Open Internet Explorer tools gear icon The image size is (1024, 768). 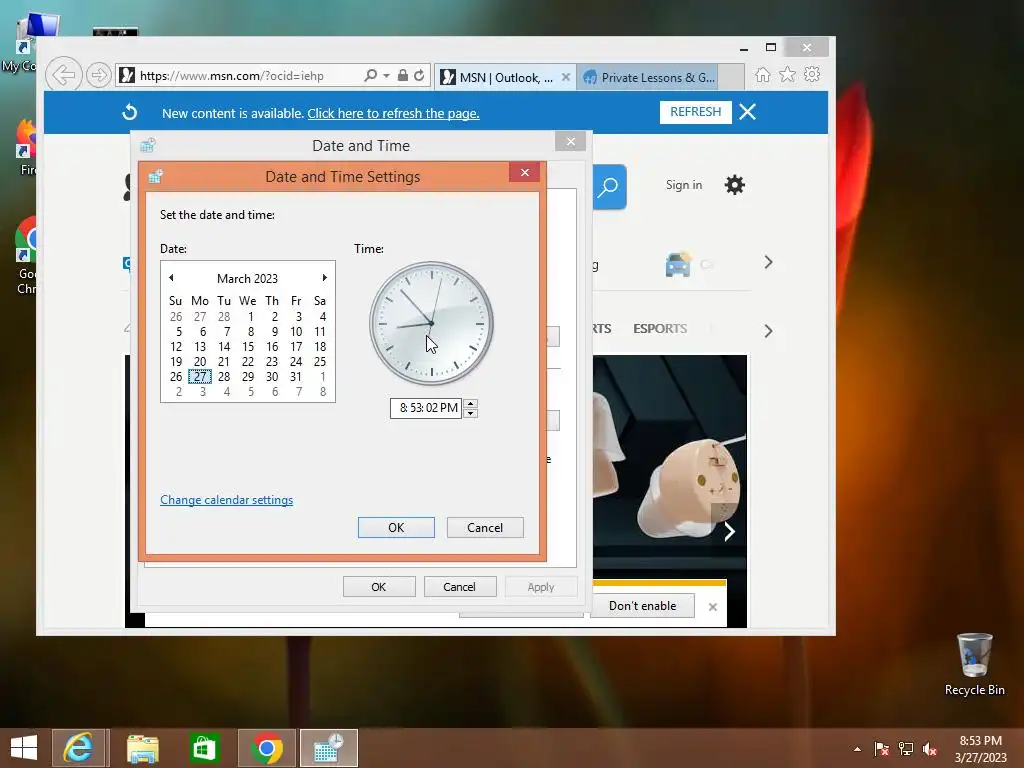click(x=812, y=74)
